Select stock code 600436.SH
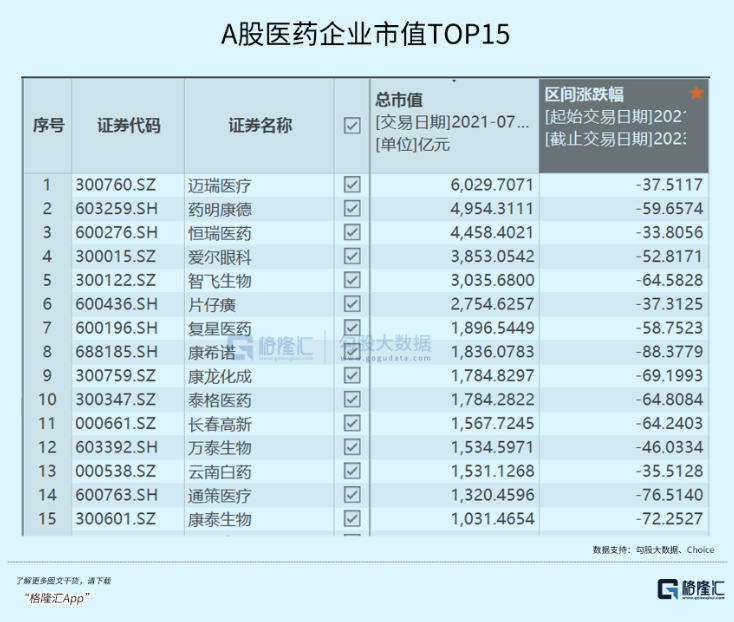 pyautogui.click(x=117, y=304)
